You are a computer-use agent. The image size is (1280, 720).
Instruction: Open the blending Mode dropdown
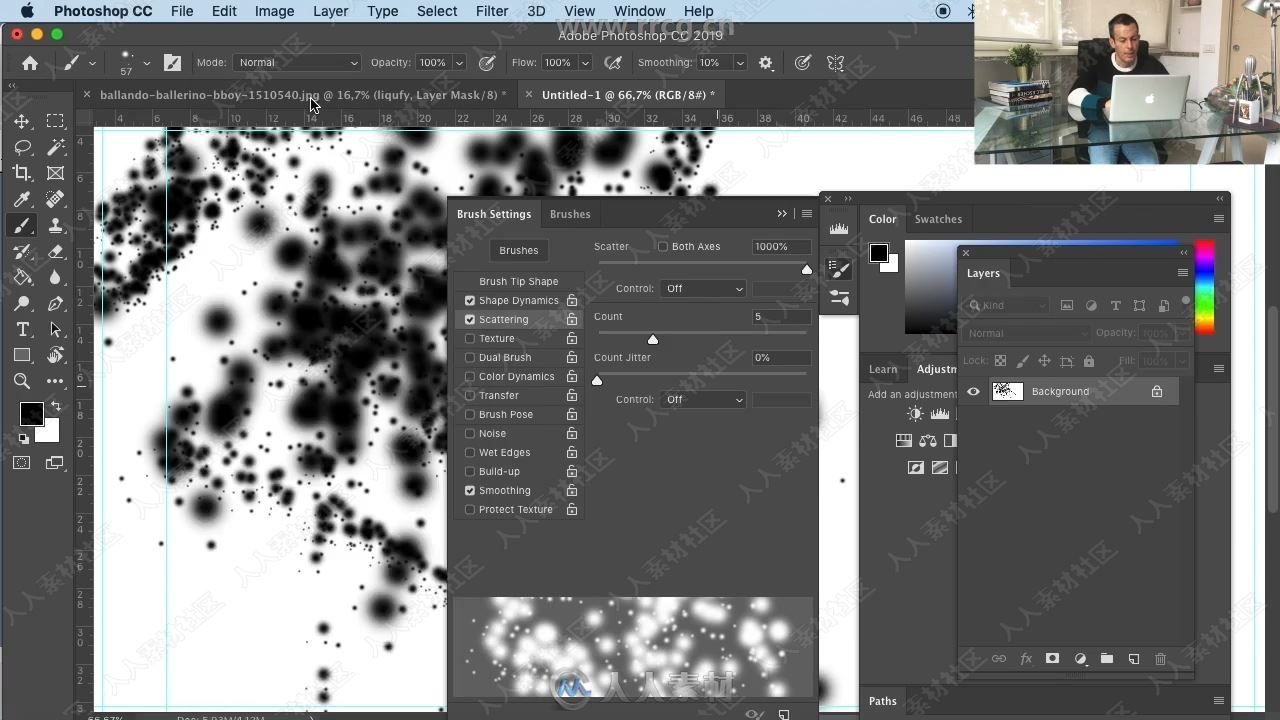click(x=297, y=62)
